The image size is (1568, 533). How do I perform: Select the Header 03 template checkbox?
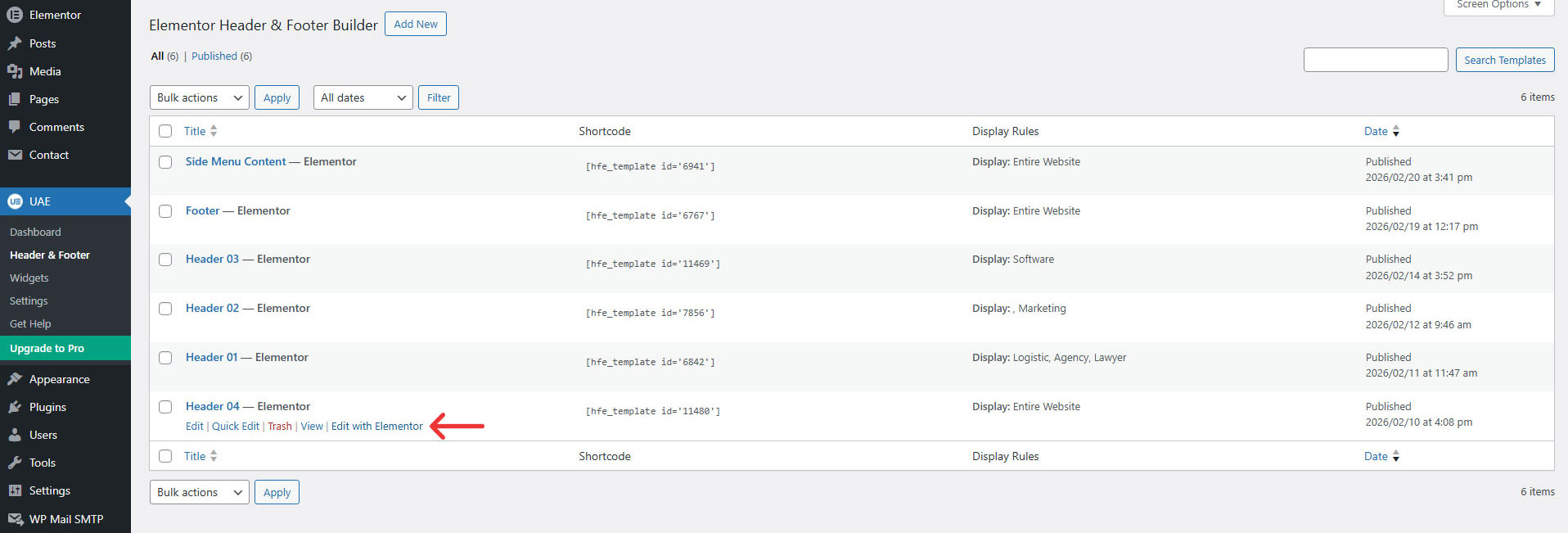coord(165,260)
